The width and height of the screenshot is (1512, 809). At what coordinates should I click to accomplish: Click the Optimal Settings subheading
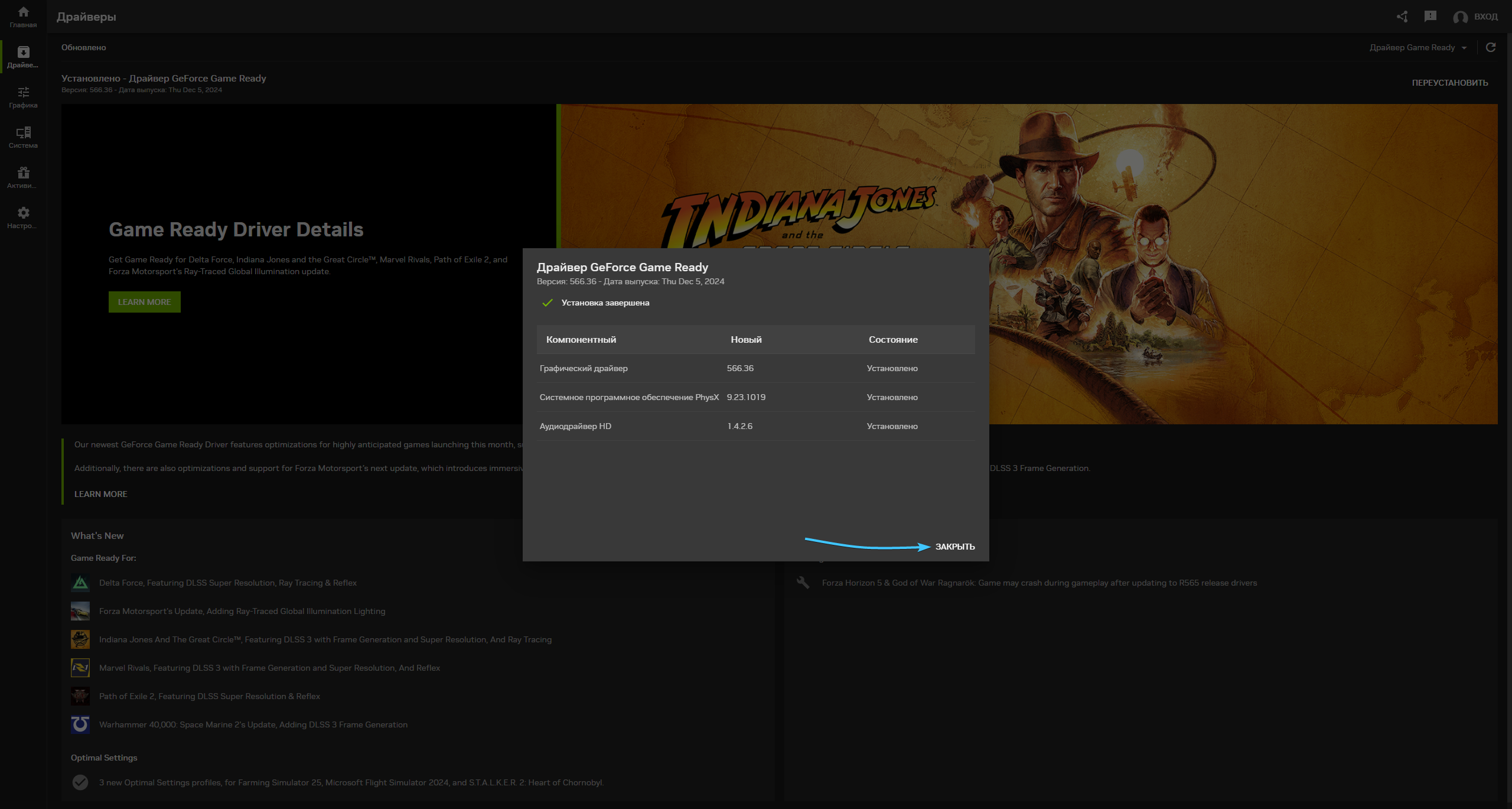click(x=104, y=758)
